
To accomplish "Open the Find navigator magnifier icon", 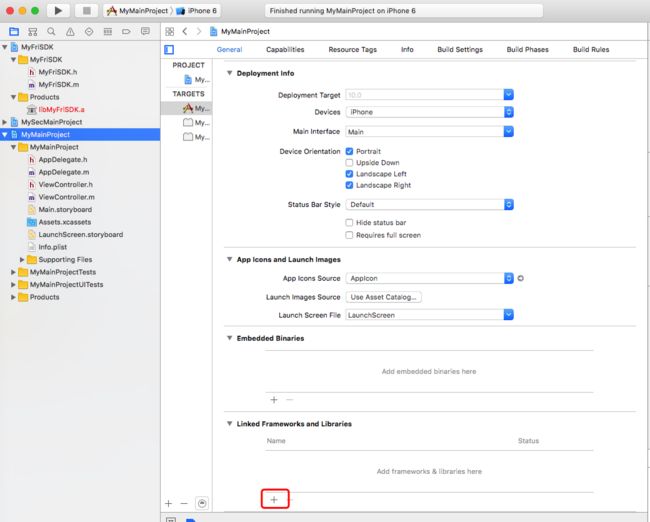I will tap(51, 32).
